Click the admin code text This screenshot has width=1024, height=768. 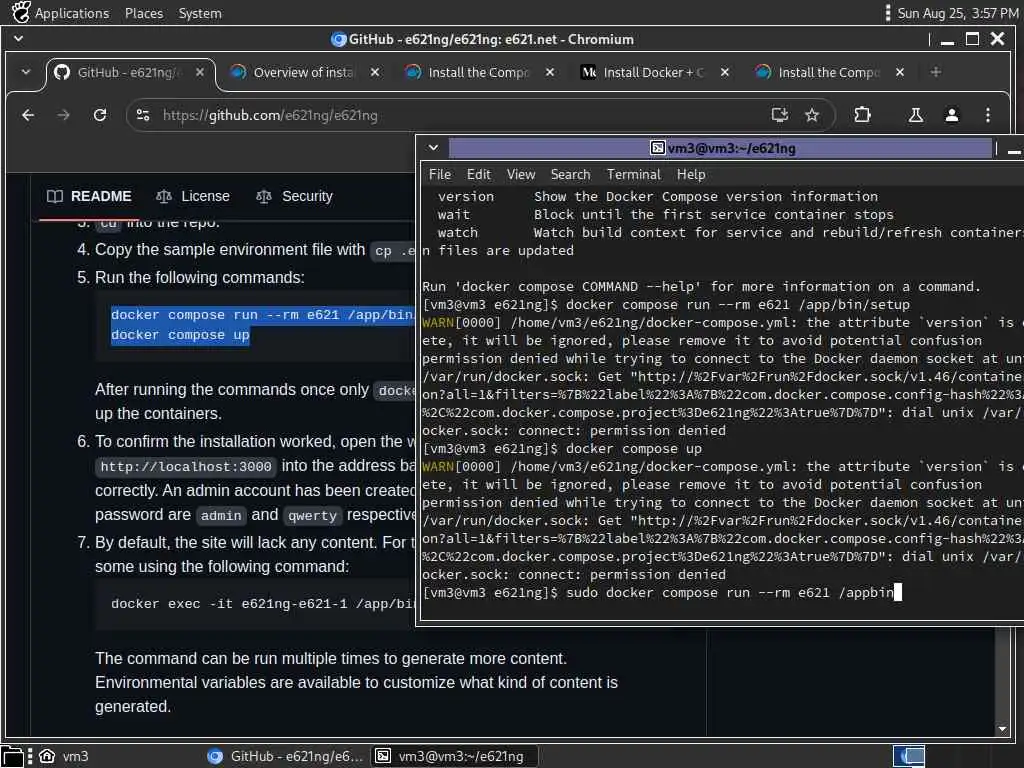point(221,516)
